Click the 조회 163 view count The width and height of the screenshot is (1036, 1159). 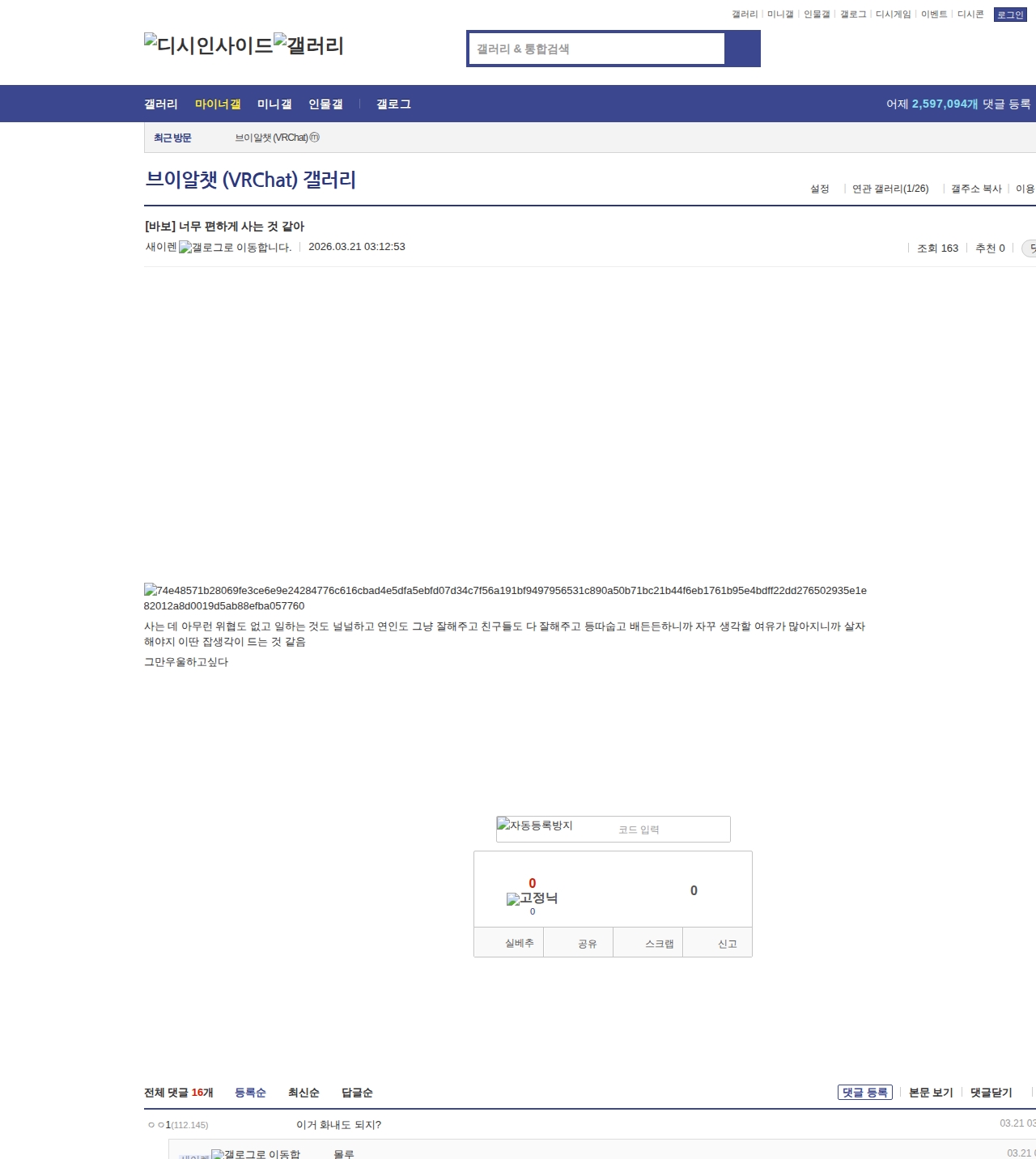[937, 248]
